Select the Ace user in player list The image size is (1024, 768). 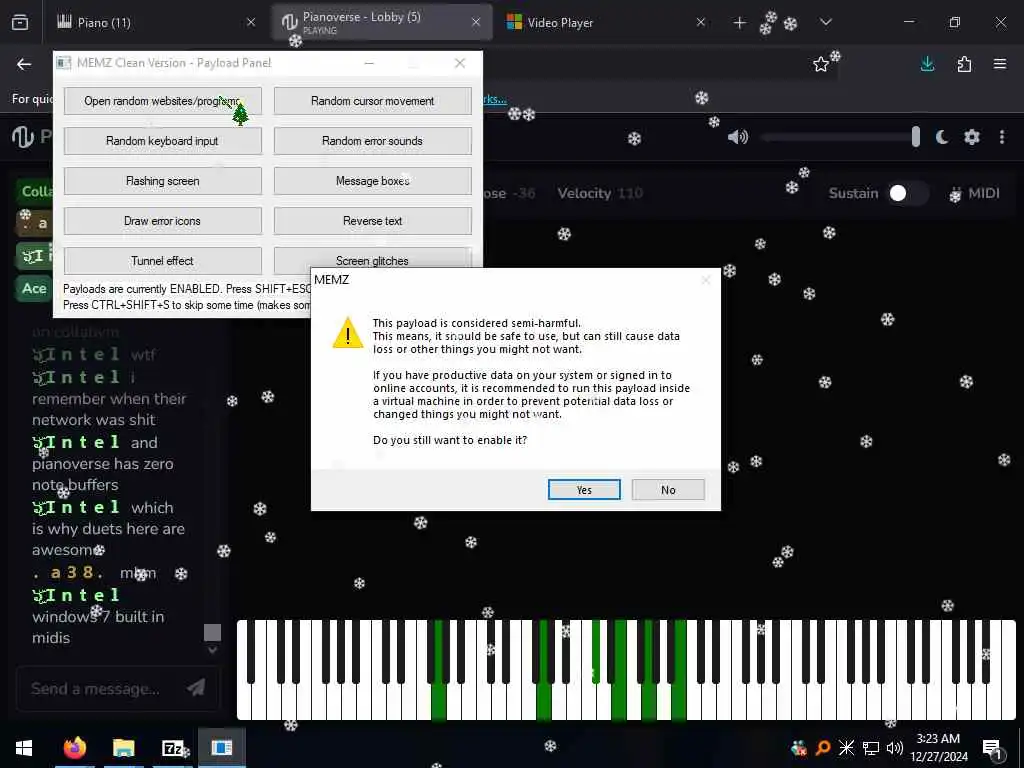point(34,289)
